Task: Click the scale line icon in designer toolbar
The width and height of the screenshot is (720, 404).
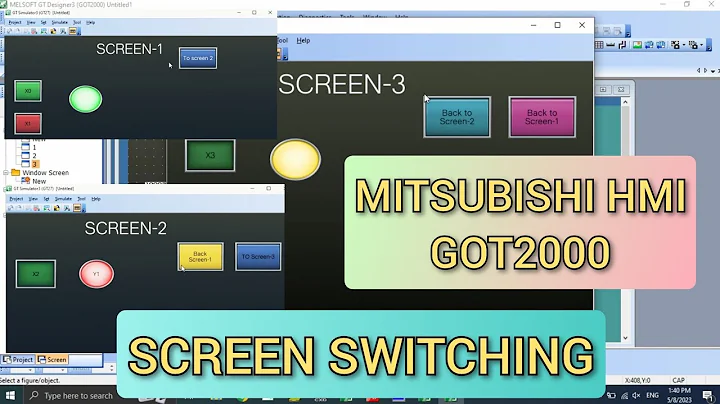Action: (611, 45)
